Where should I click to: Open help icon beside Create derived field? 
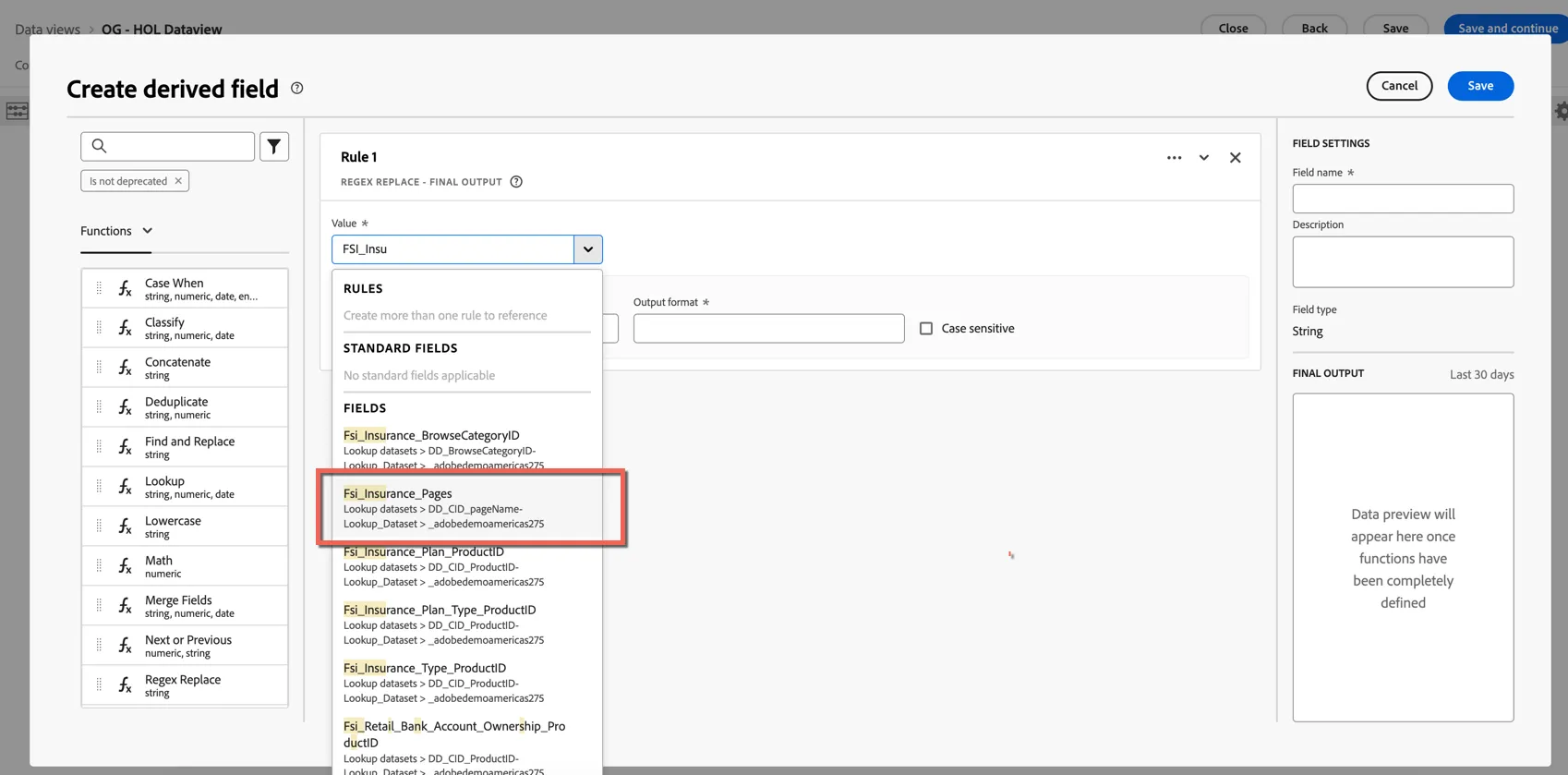point(296,88)
